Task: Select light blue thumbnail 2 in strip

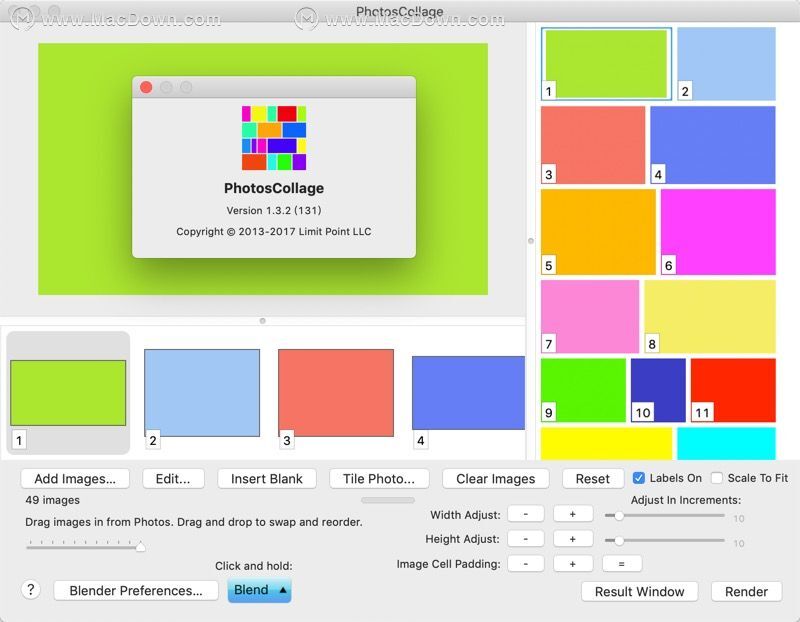Action: 202,393
